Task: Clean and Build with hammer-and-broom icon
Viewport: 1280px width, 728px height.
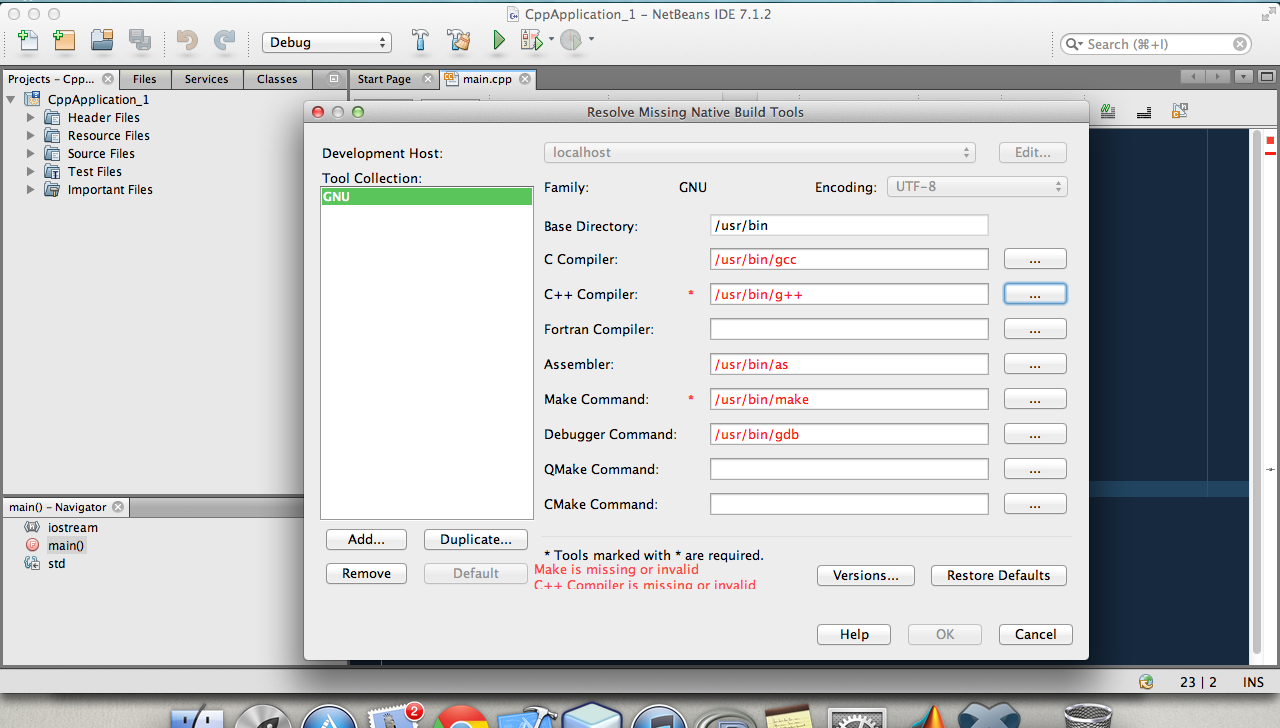Action: (x=460, y=41)
